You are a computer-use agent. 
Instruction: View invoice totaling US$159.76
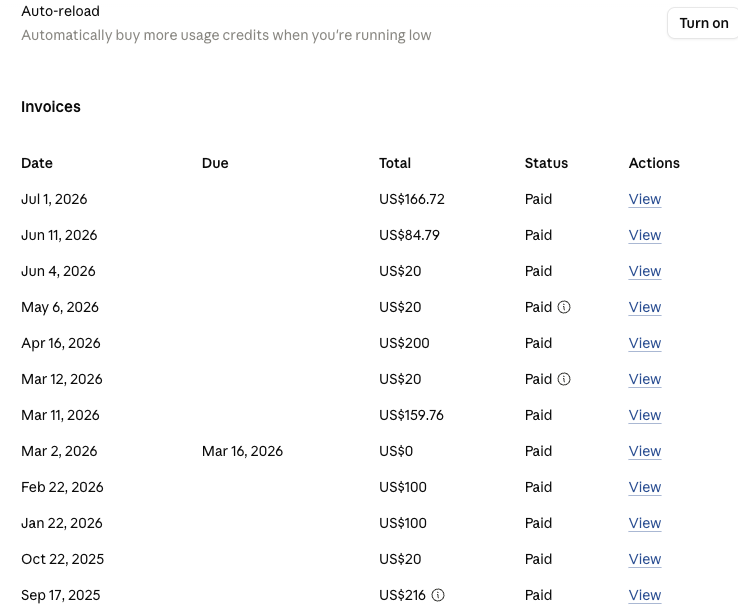[645, 415]
